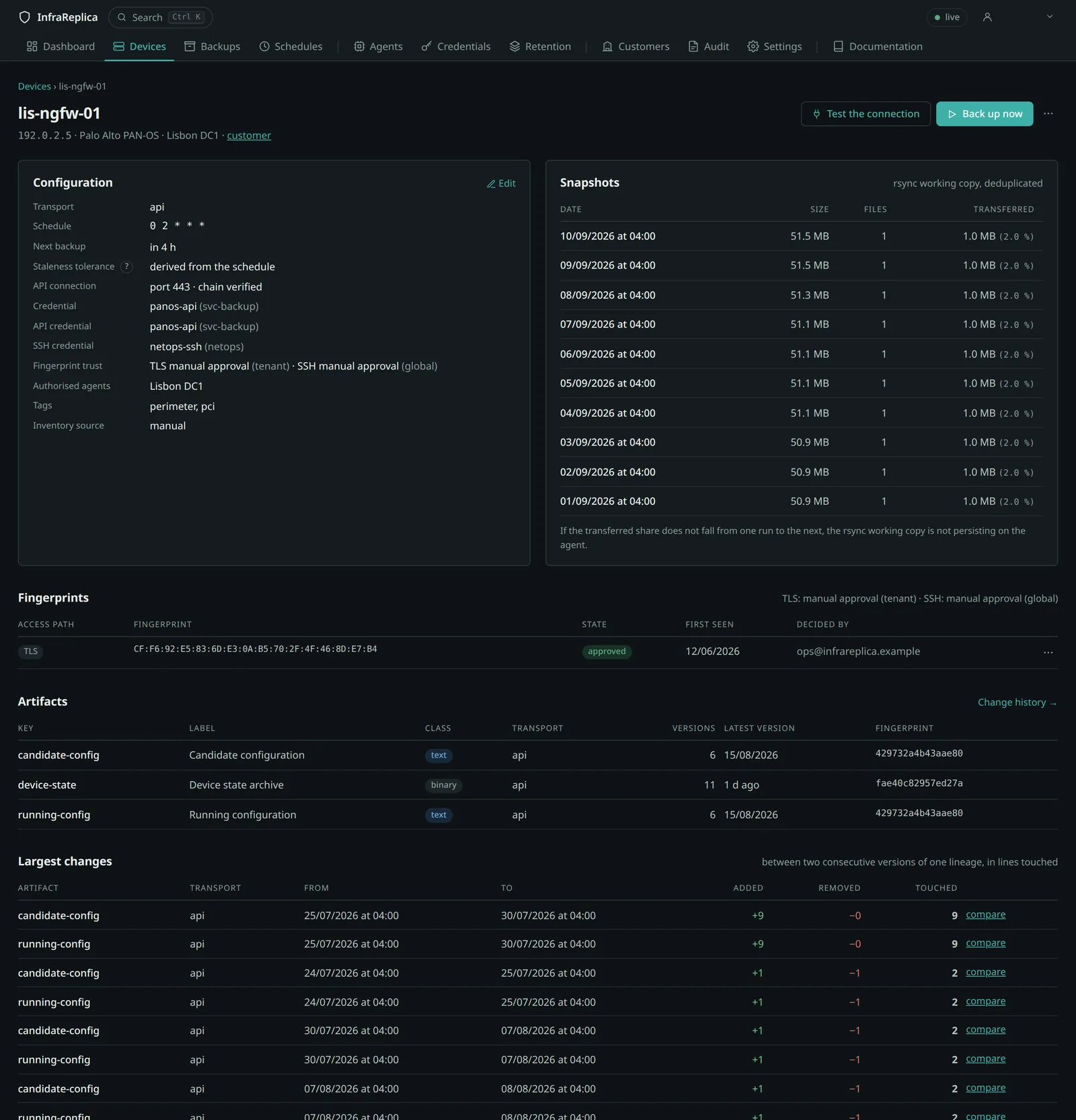Open the user account icon
The image size is (1076, 1120).
[987, 17]
